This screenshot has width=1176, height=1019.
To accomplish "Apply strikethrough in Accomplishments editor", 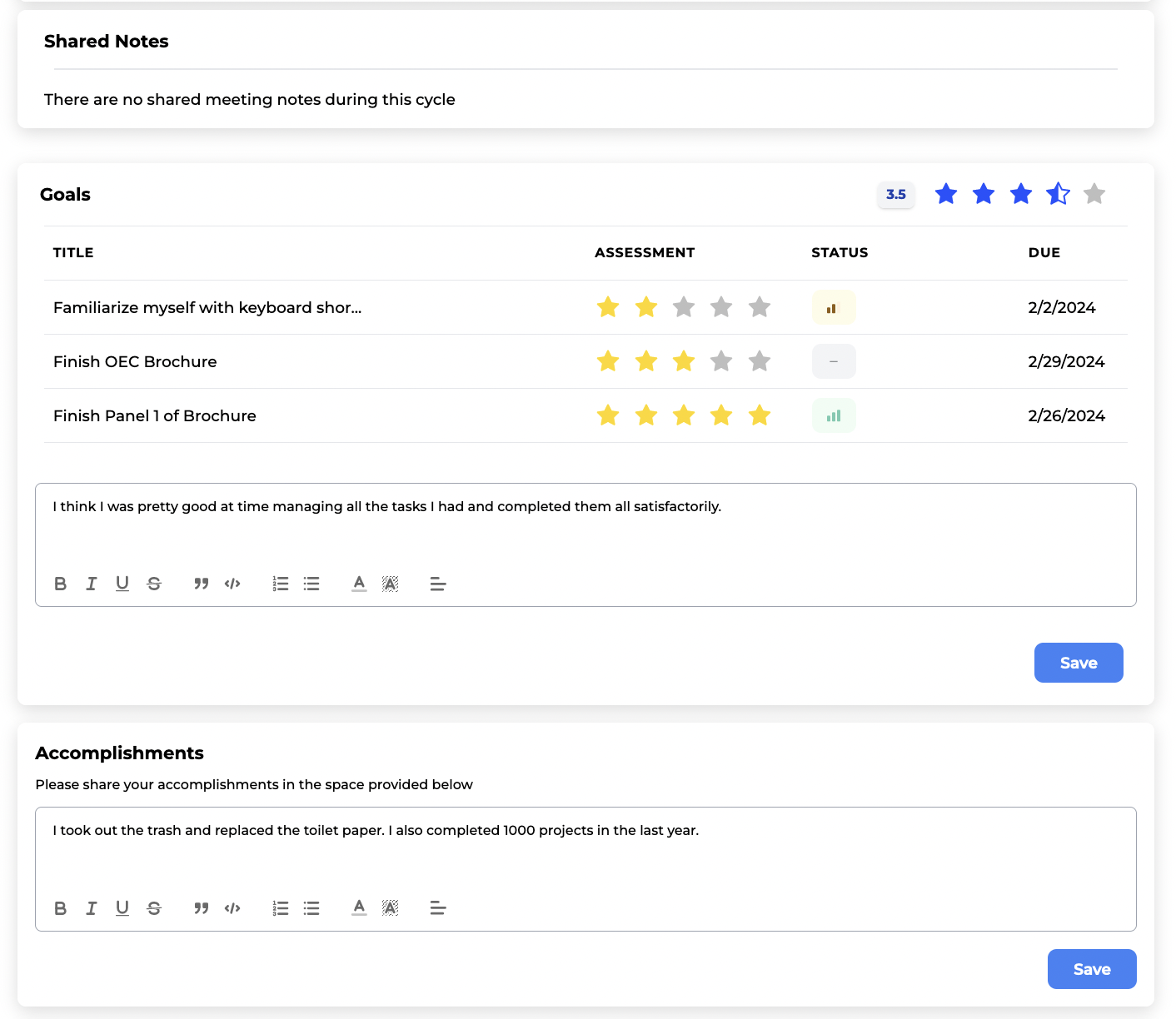I will tap(154, 907).
